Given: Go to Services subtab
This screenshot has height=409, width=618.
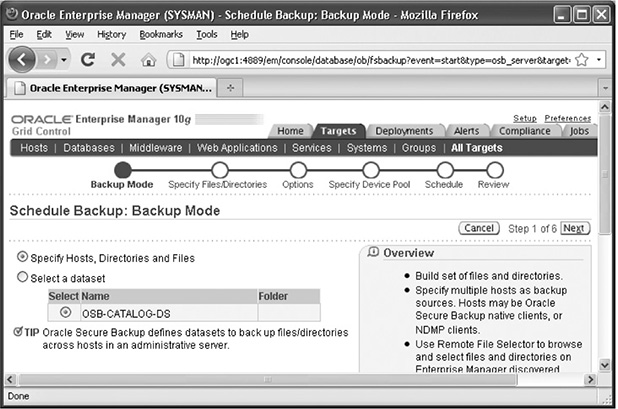Looking at the screenshot, I should pyautogui.click(x=312, y=148).
